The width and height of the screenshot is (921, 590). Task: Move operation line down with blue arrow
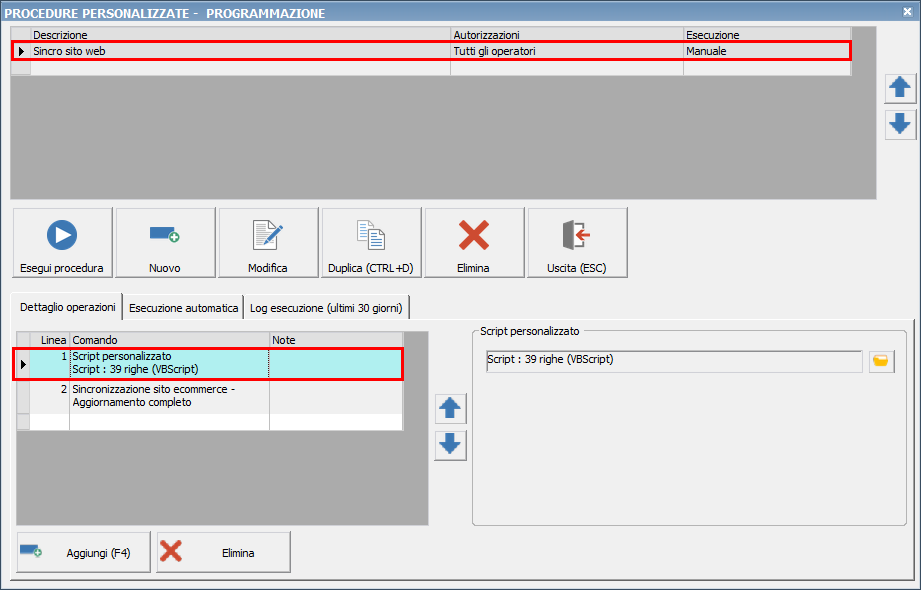pos(450,444)
